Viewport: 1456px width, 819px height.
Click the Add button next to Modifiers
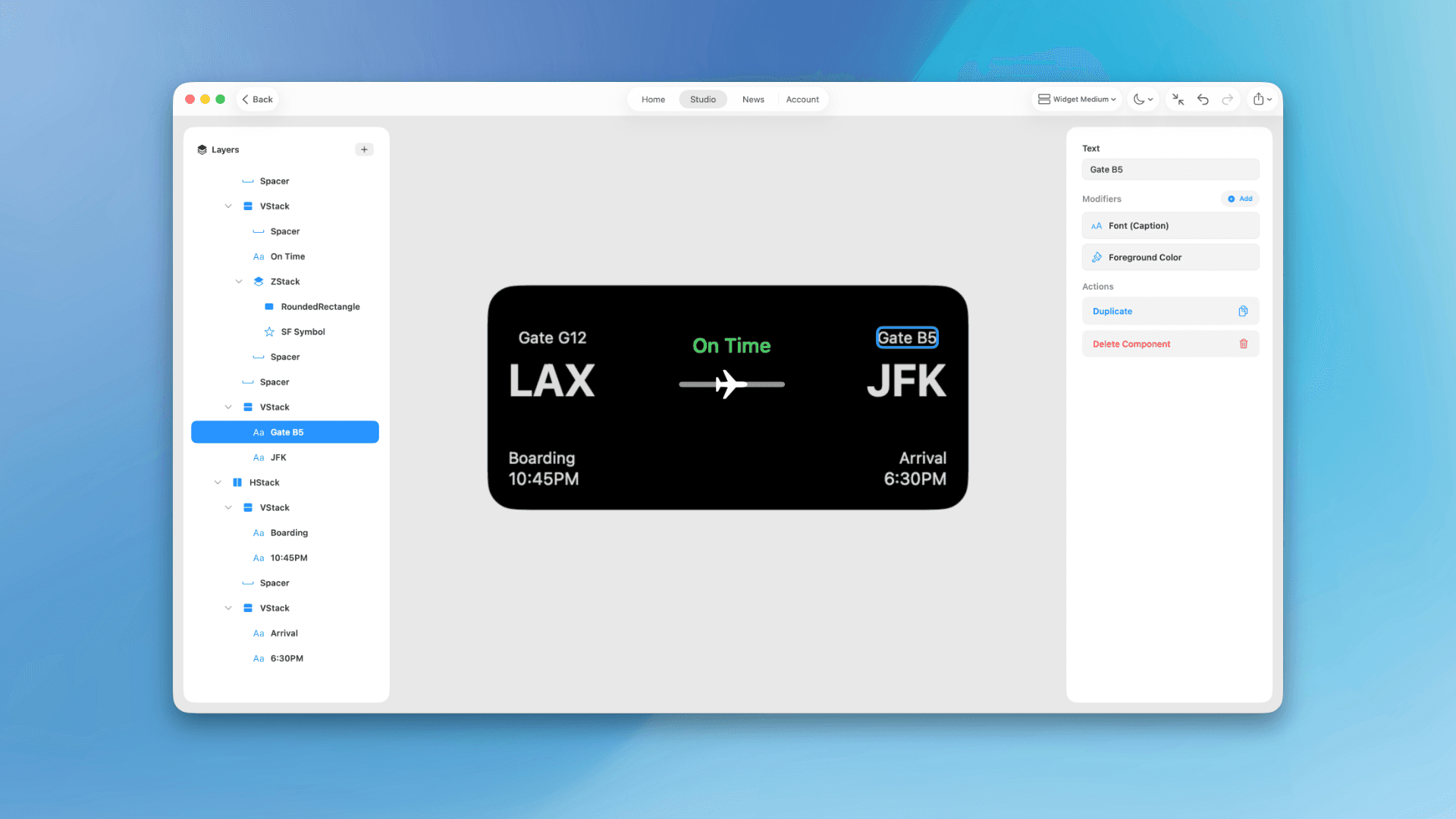1240,199
